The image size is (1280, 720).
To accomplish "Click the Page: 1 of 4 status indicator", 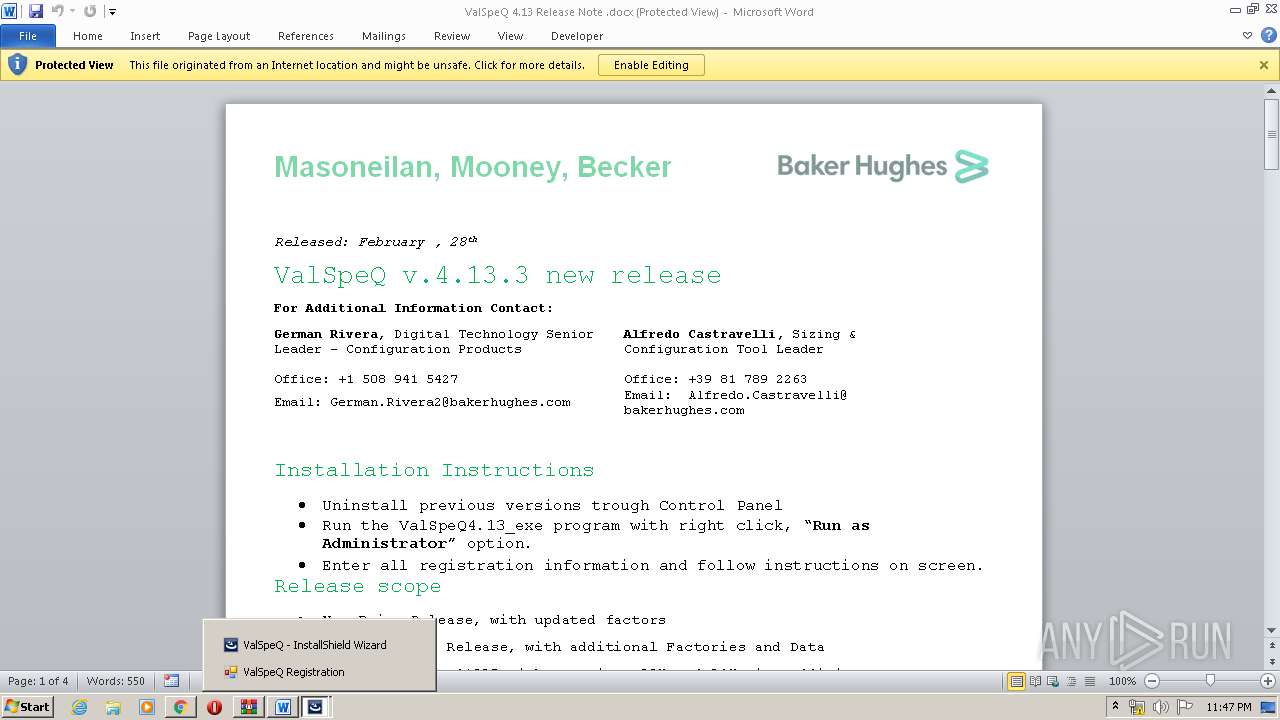I will (x=39, y=681).
